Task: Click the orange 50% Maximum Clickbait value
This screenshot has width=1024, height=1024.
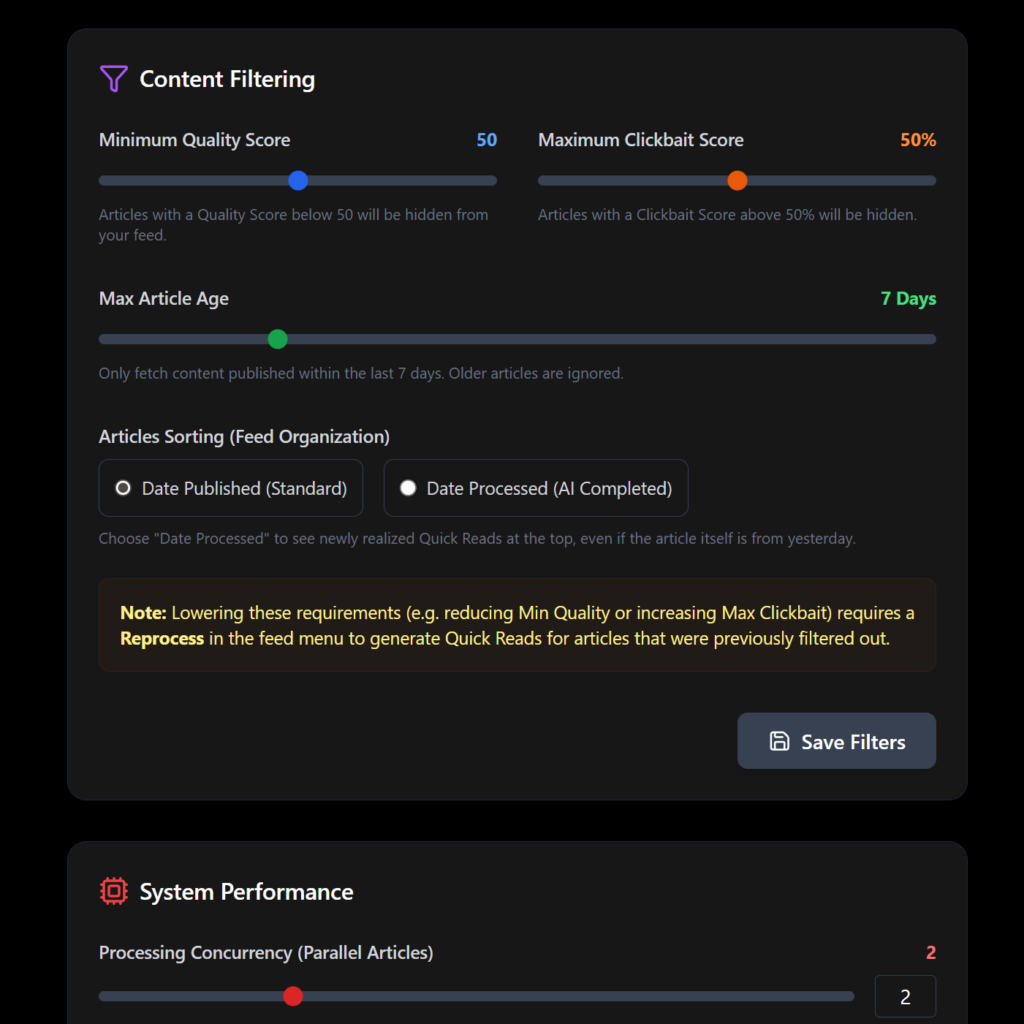Action: [x=918, y=140]
